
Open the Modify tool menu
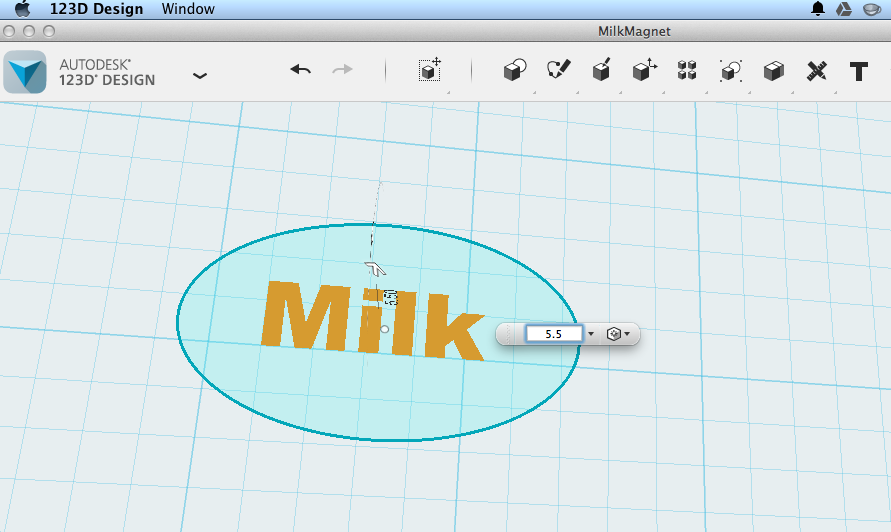(x=644, y=70)
